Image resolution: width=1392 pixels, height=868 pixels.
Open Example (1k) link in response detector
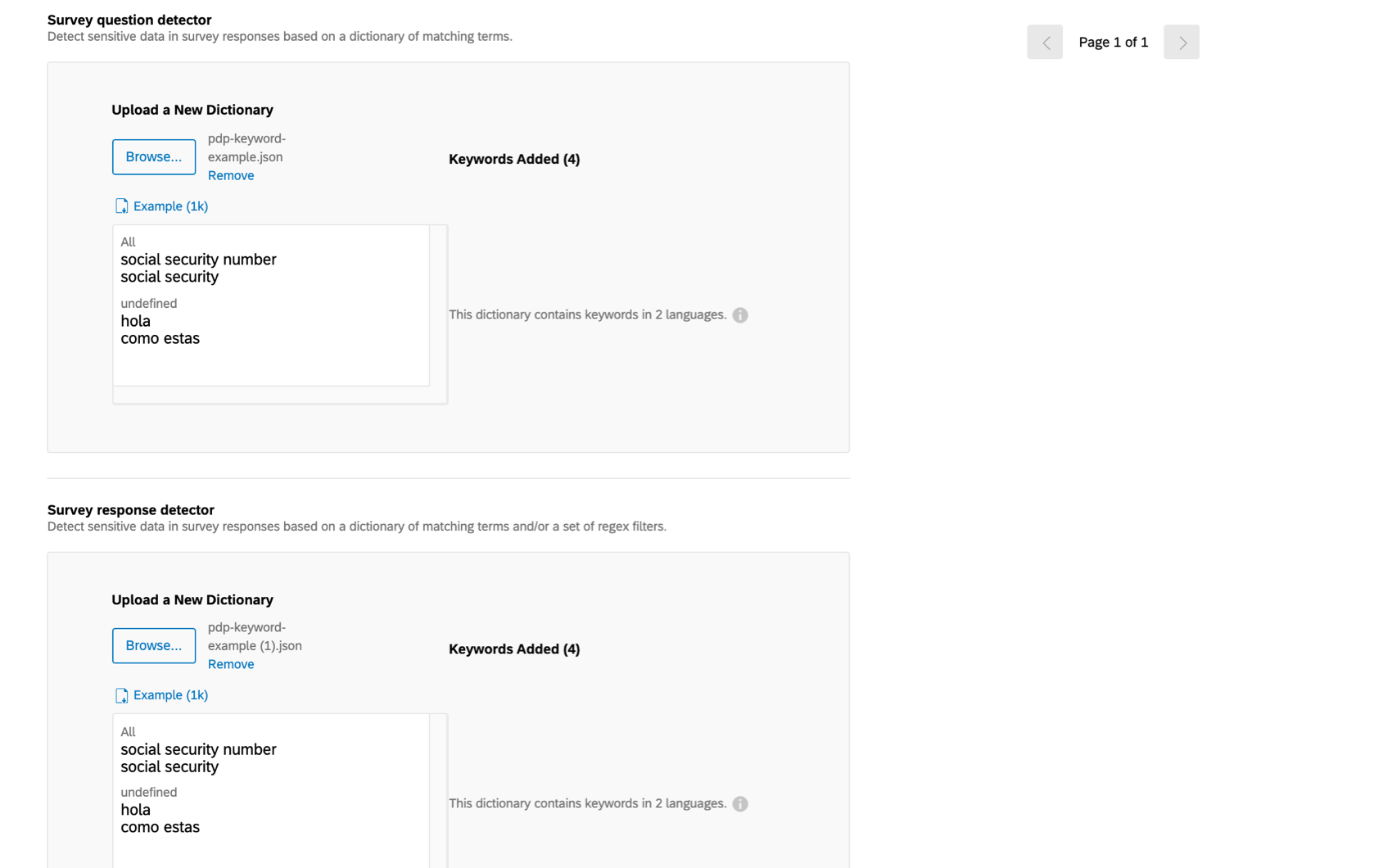click(x=170, y=695)
